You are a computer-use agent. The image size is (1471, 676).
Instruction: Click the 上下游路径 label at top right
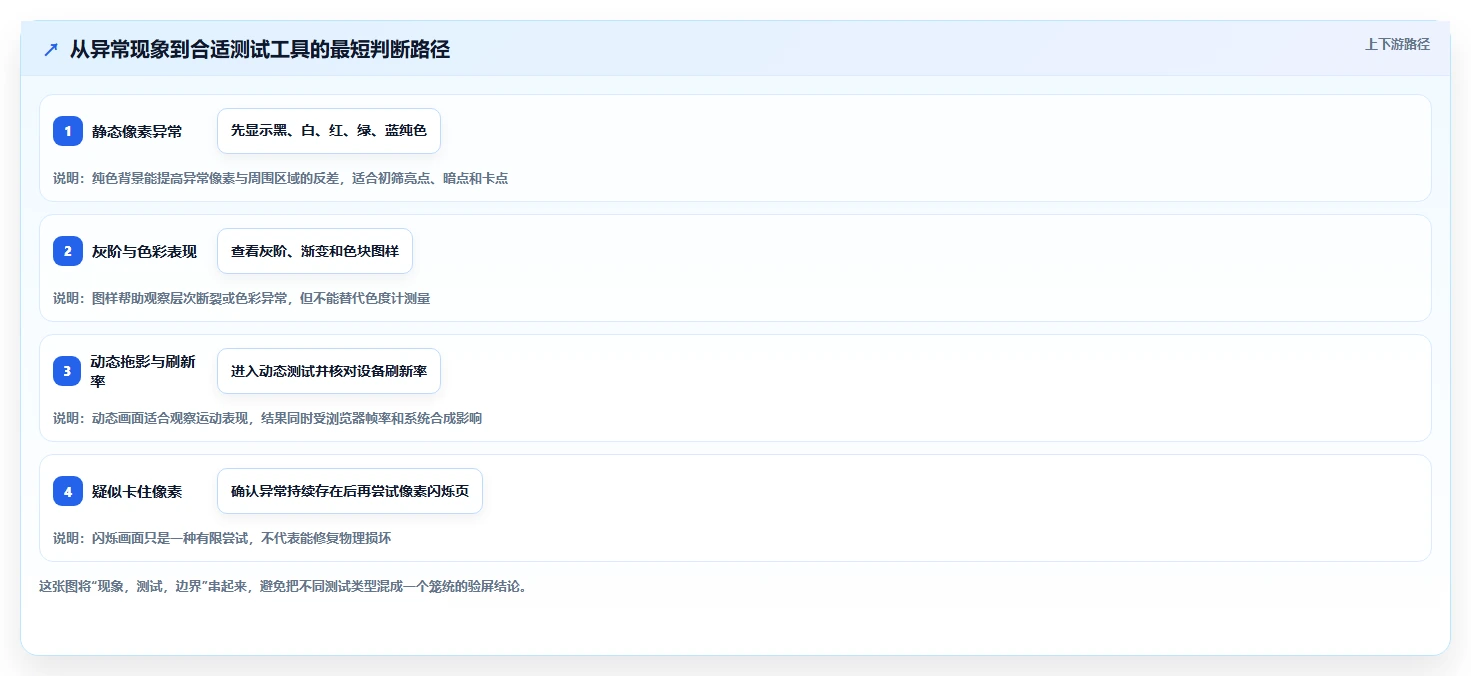pos(1397,44)
